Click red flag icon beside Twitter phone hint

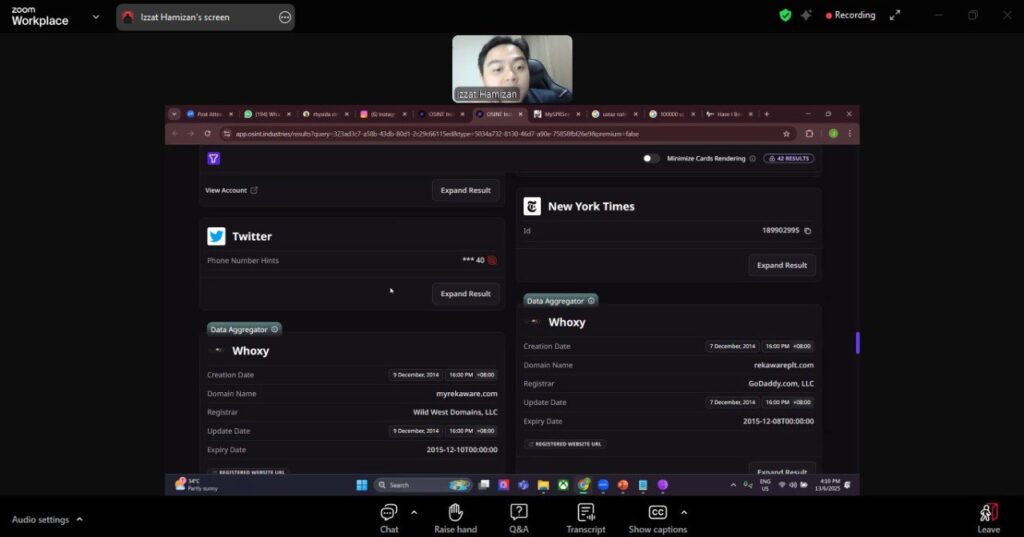point(492,260)
